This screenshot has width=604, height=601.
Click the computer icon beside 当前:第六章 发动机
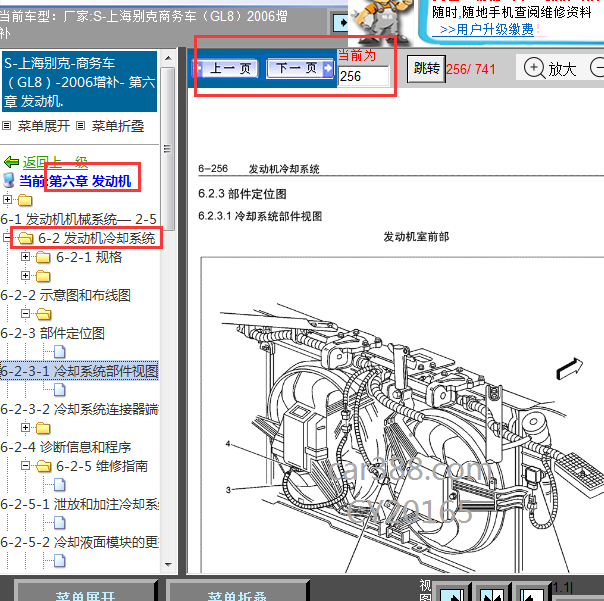click(x=9, y=180)
